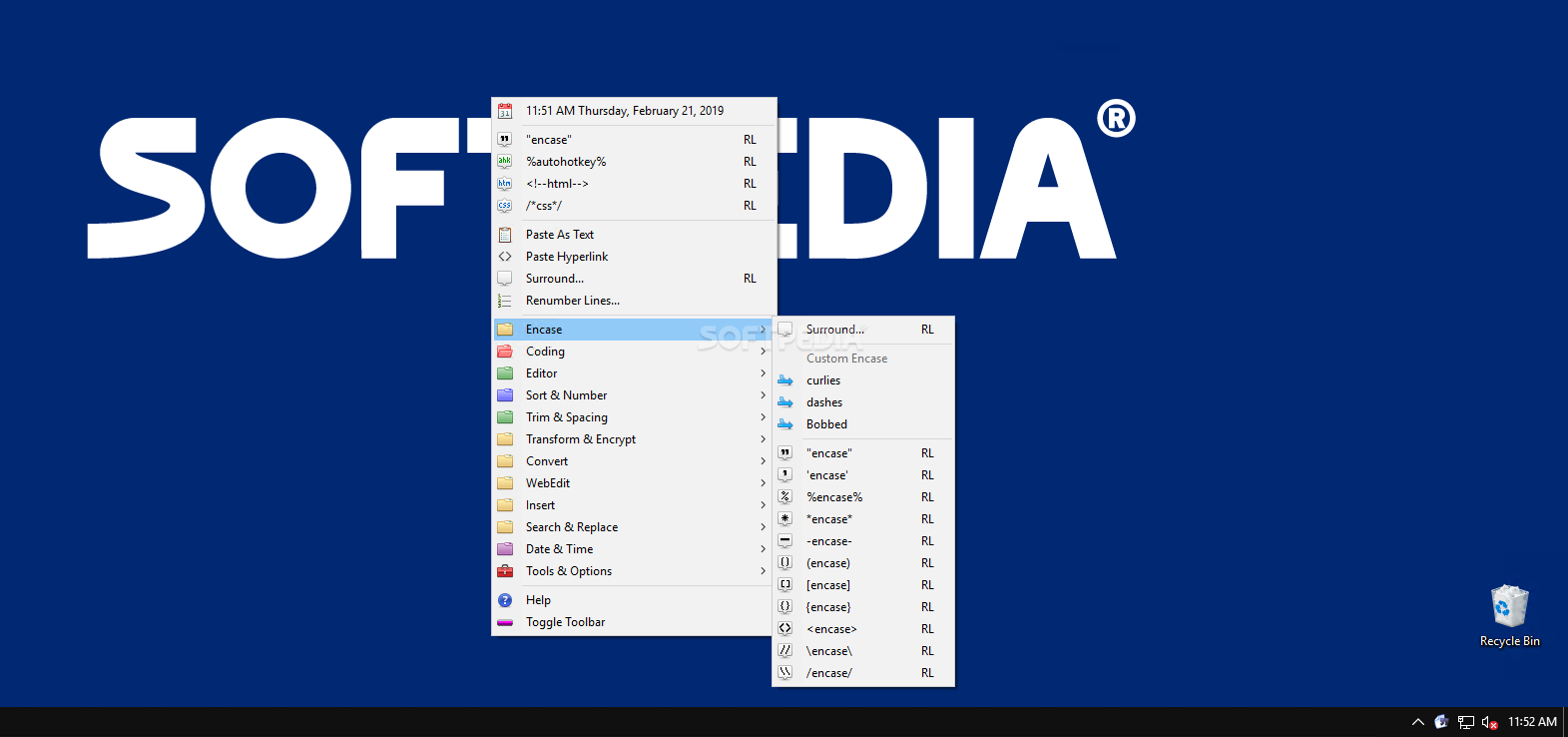Click the clipboard icon for Paste As Text
The width and height of the screenshot is (1568, 737).
(505, 235)
